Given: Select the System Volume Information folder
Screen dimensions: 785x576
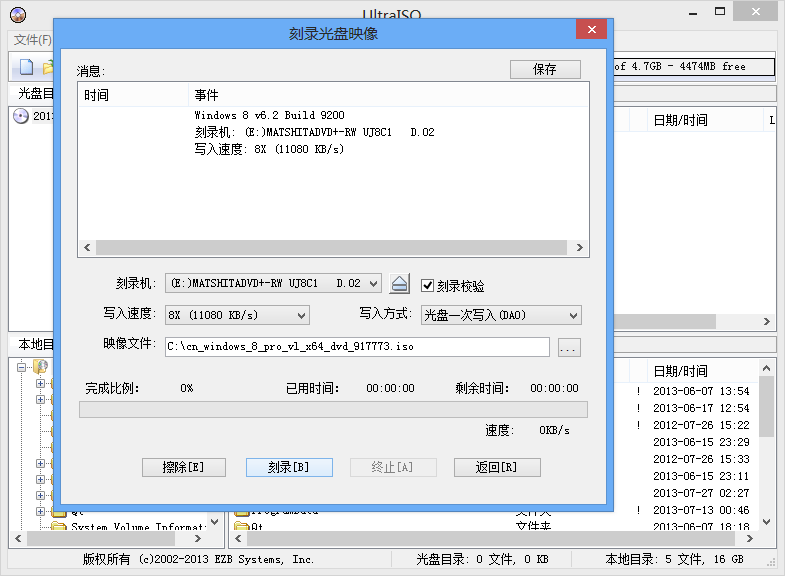Looking at the screenshot, I should coord(138,526).
